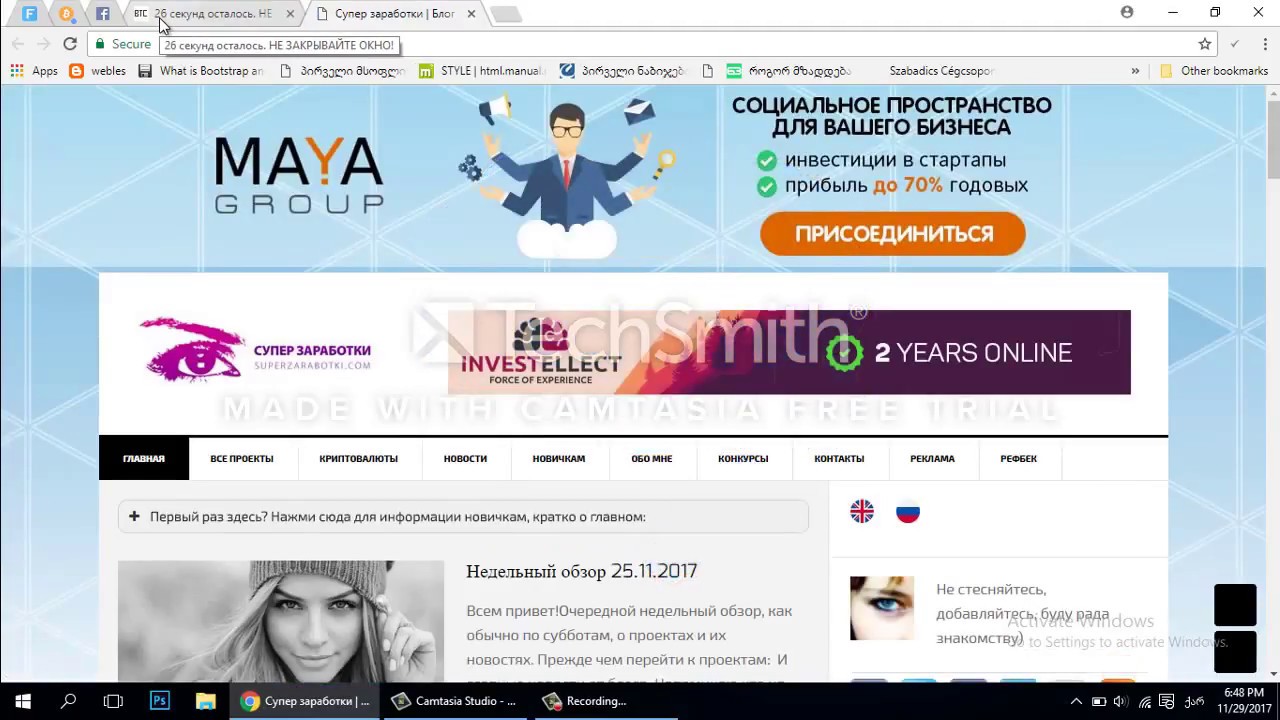Click the Investellect 2 Years Online banner
The image size is (1280, 720).
pyautogui.click(x=789, y=352)
